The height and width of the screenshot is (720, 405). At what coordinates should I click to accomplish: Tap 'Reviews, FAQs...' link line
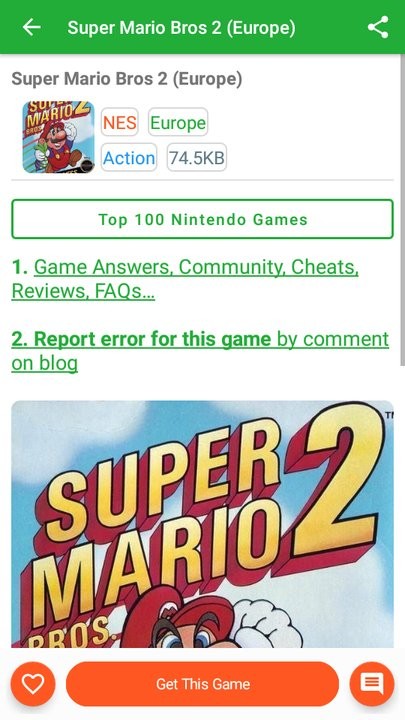(x=83, y=291)
